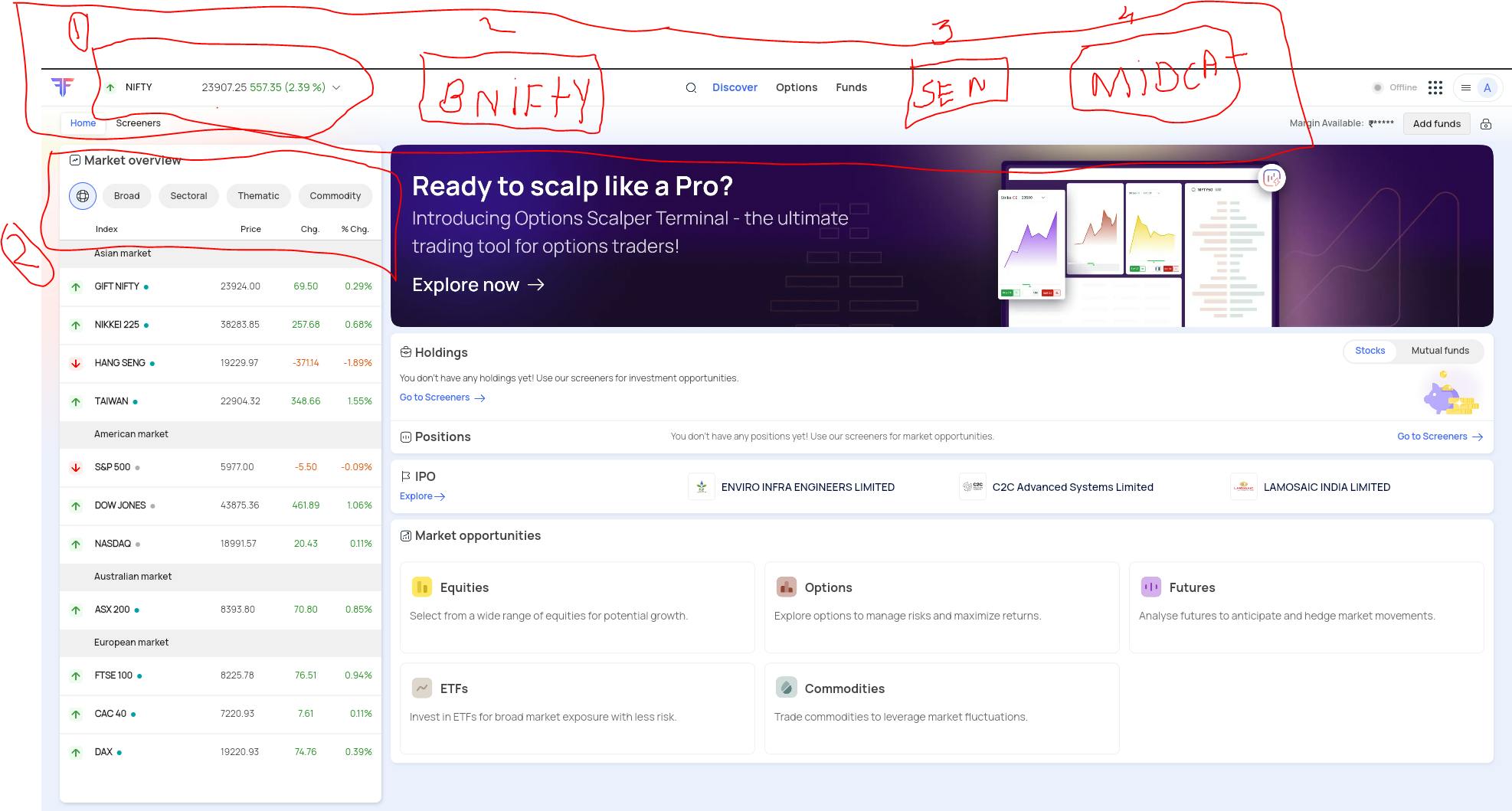Select the CAC 40 index row
Screen dimensions: 1512x811
coord(221,714)
